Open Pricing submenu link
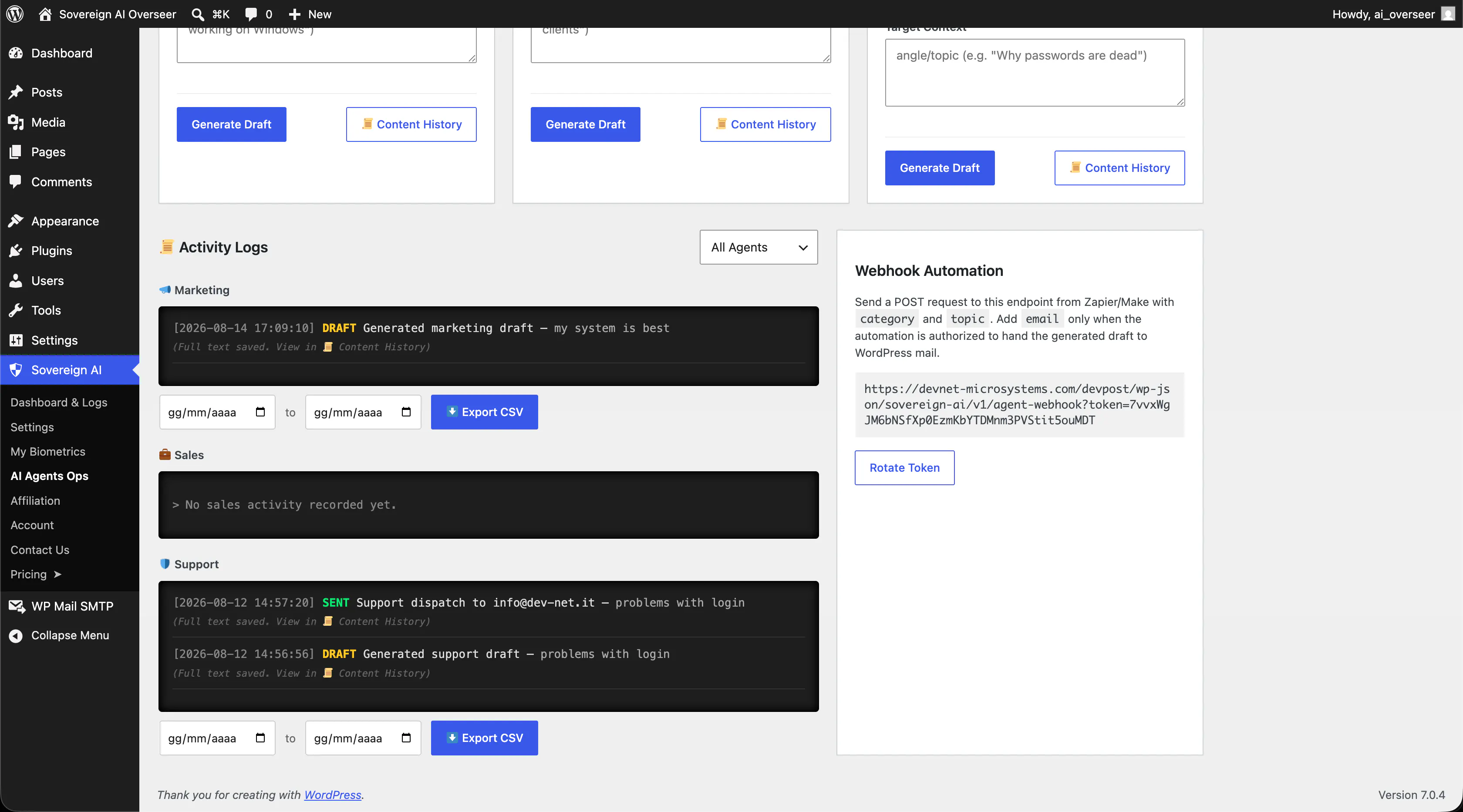 pyautogui.click(x=35, y=574)
